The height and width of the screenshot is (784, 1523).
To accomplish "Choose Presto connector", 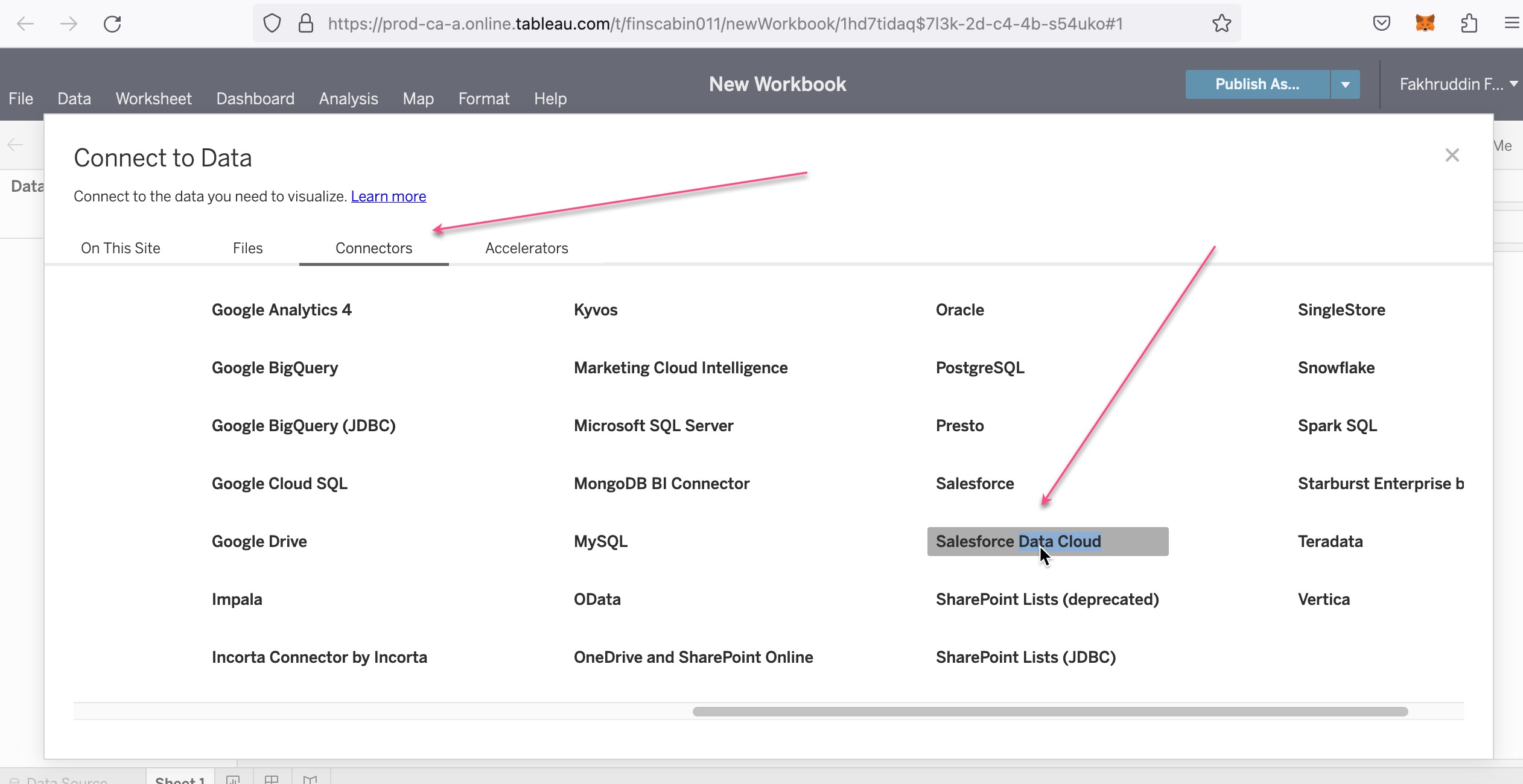I will pos(959,426).
